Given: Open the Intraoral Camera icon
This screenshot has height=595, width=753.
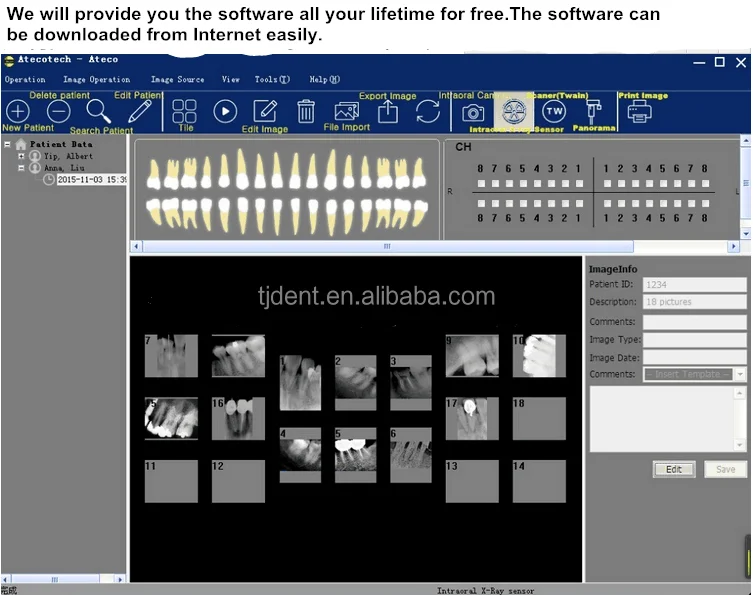Looking at the screenshot, I should [473, 112].
